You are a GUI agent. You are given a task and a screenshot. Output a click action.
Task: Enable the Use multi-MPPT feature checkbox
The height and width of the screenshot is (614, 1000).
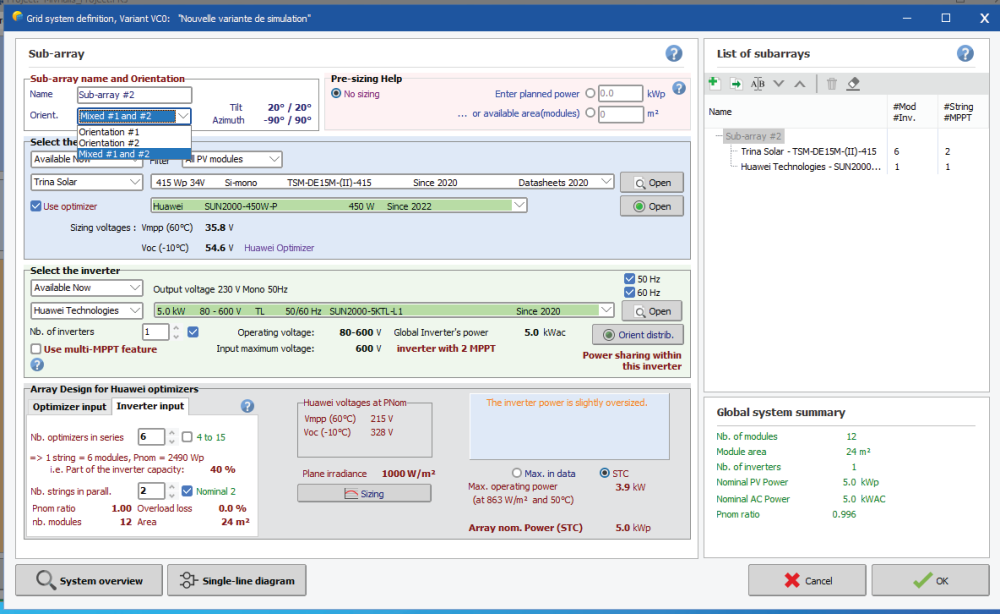click(x=37, y=348)
